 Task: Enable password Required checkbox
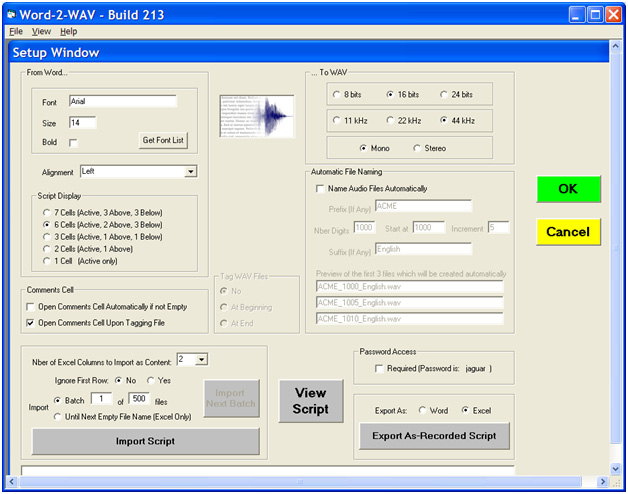click(x=377, y=368)
